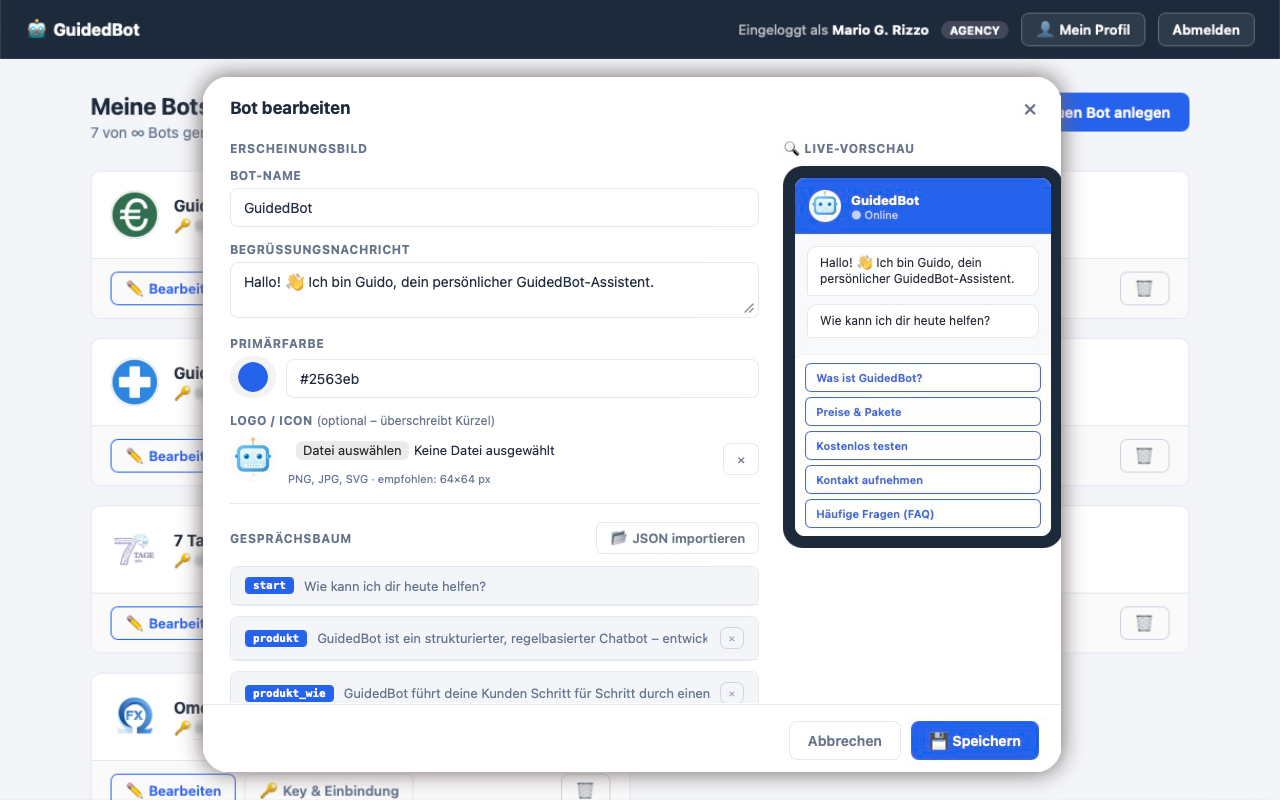Image resolution: width=1280 pixels, height=800 pixels.
Task: Cancel editing with Abbrechen
Action: tap(845, 741)
